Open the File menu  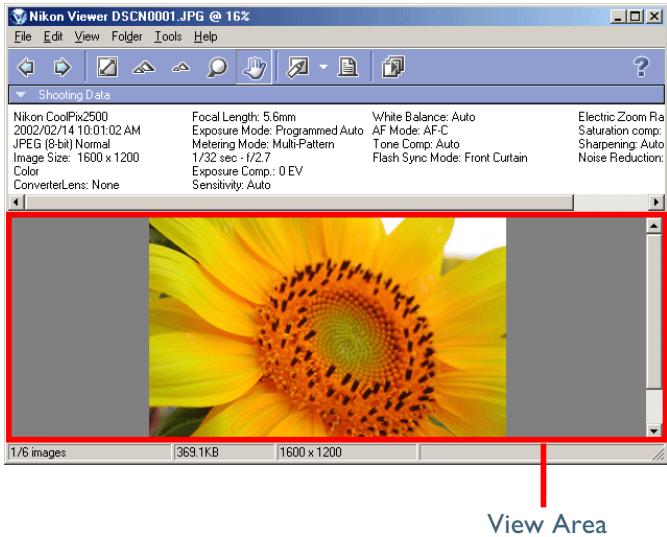(23, 37)
